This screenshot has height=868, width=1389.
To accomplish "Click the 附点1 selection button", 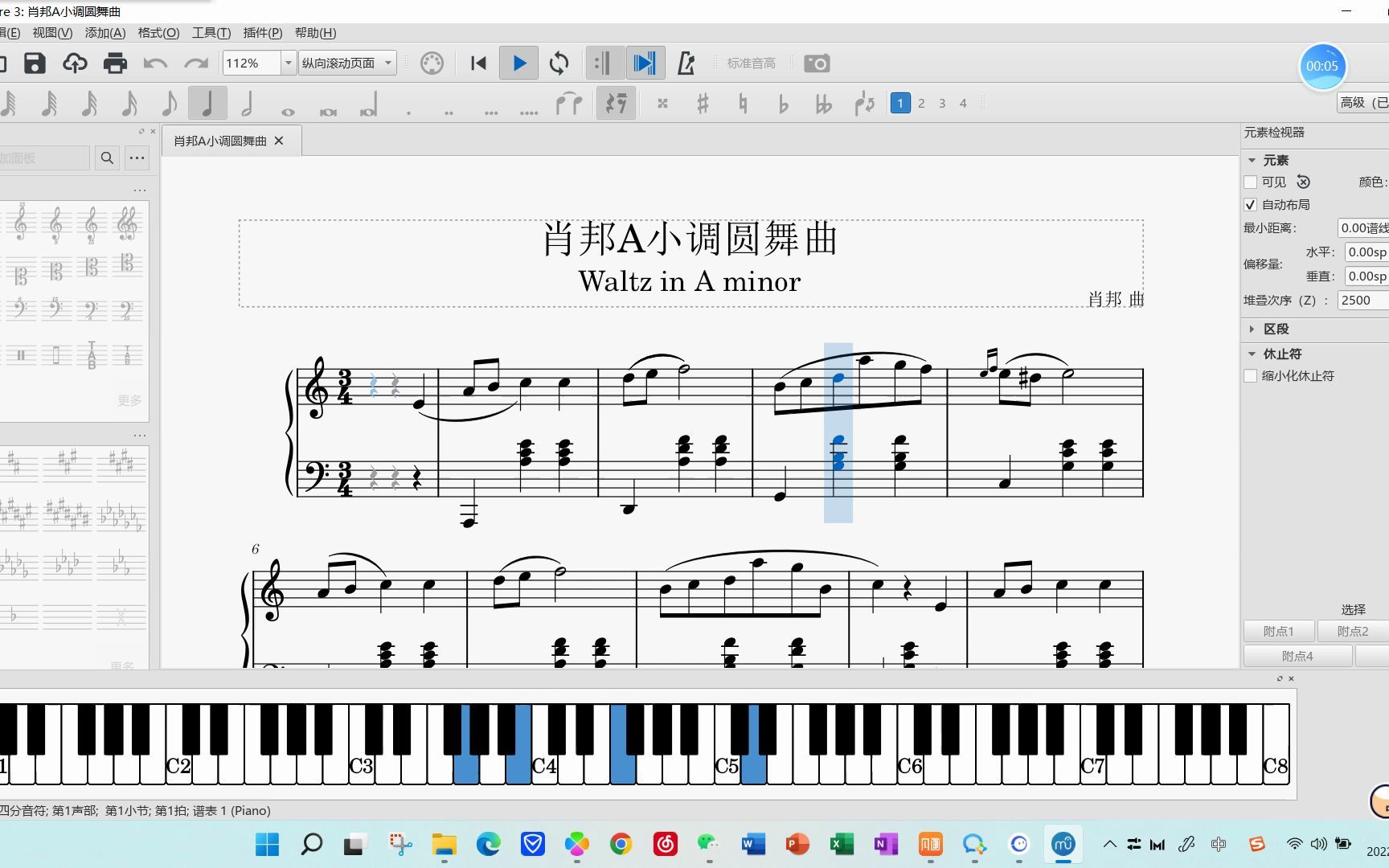I will pos(1279,632).
